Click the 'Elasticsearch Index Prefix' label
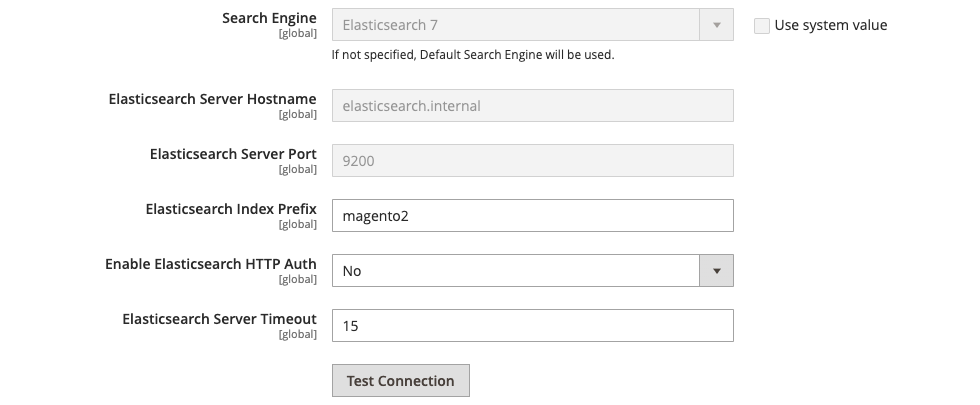 (231, 209)
